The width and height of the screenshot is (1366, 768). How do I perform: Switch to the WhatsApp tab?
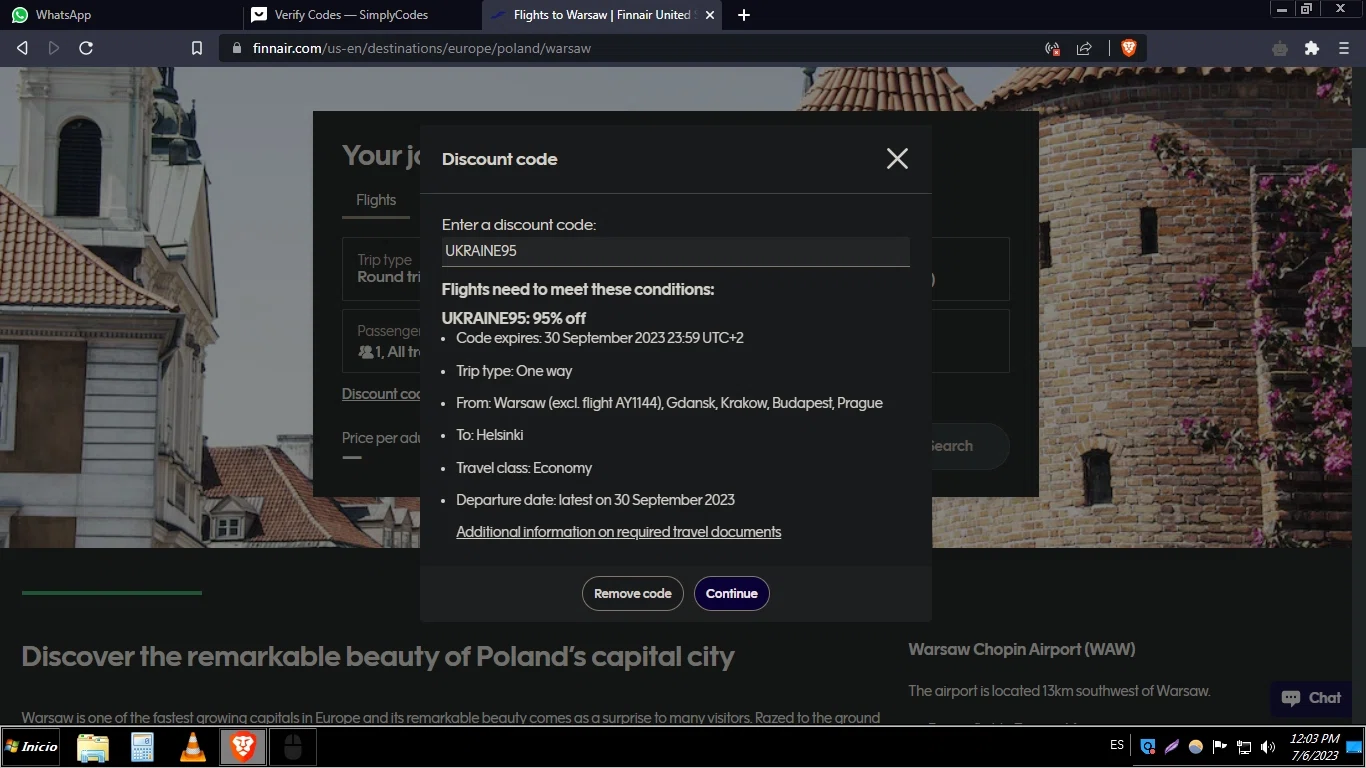pyautogui.click(x=120, y=15)
